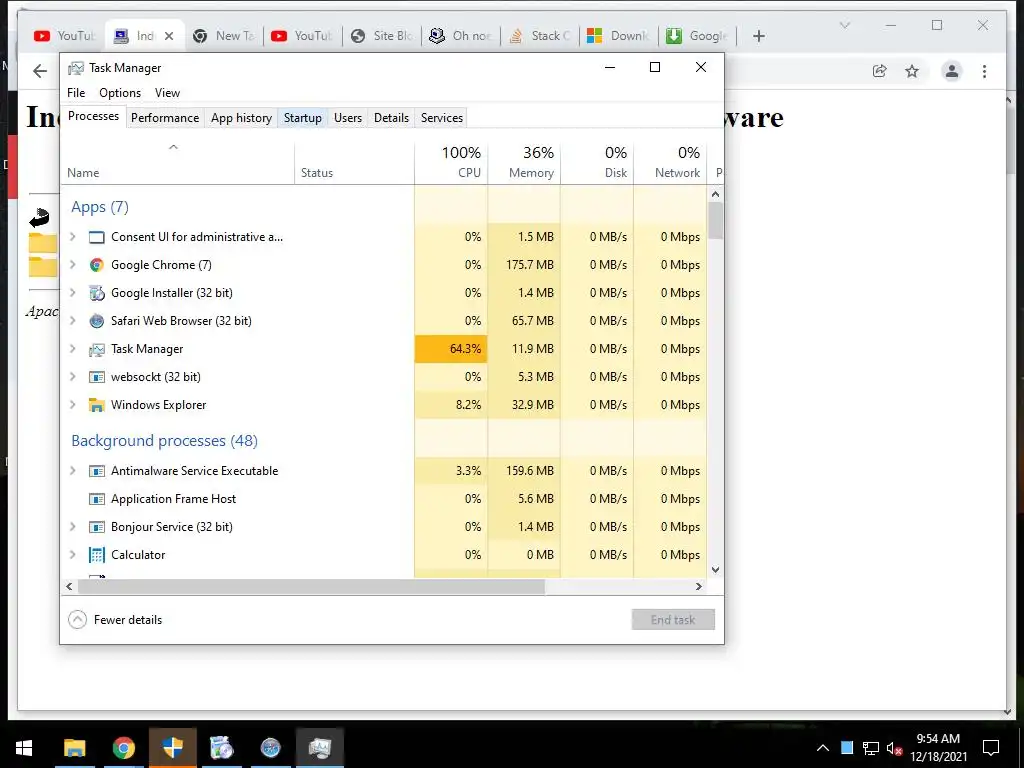Sort by the CPU column header
The image size is (1024, 768).
[x=451, y=162]
